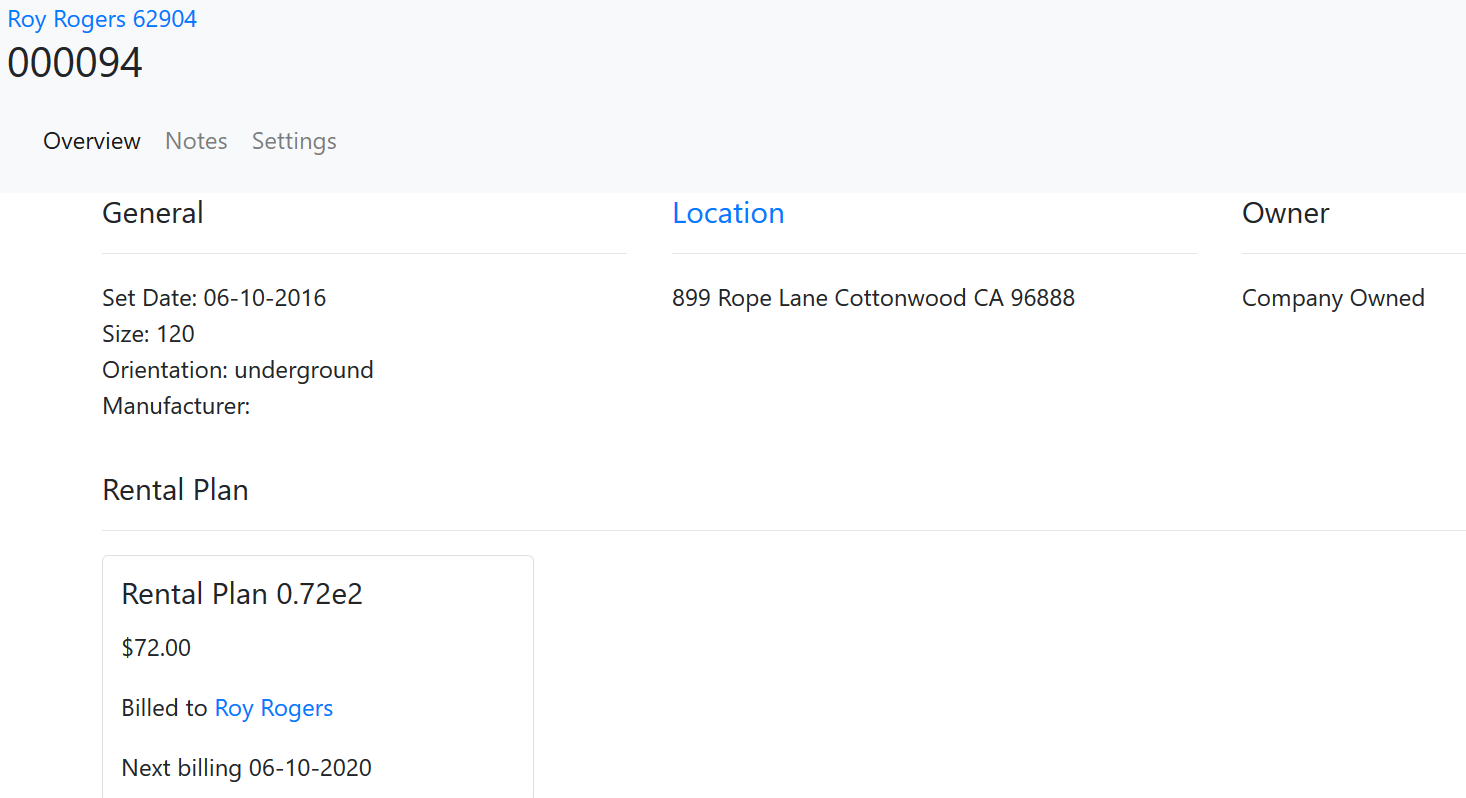
Task: Open the Settings tab
Action: click(294, 141)
